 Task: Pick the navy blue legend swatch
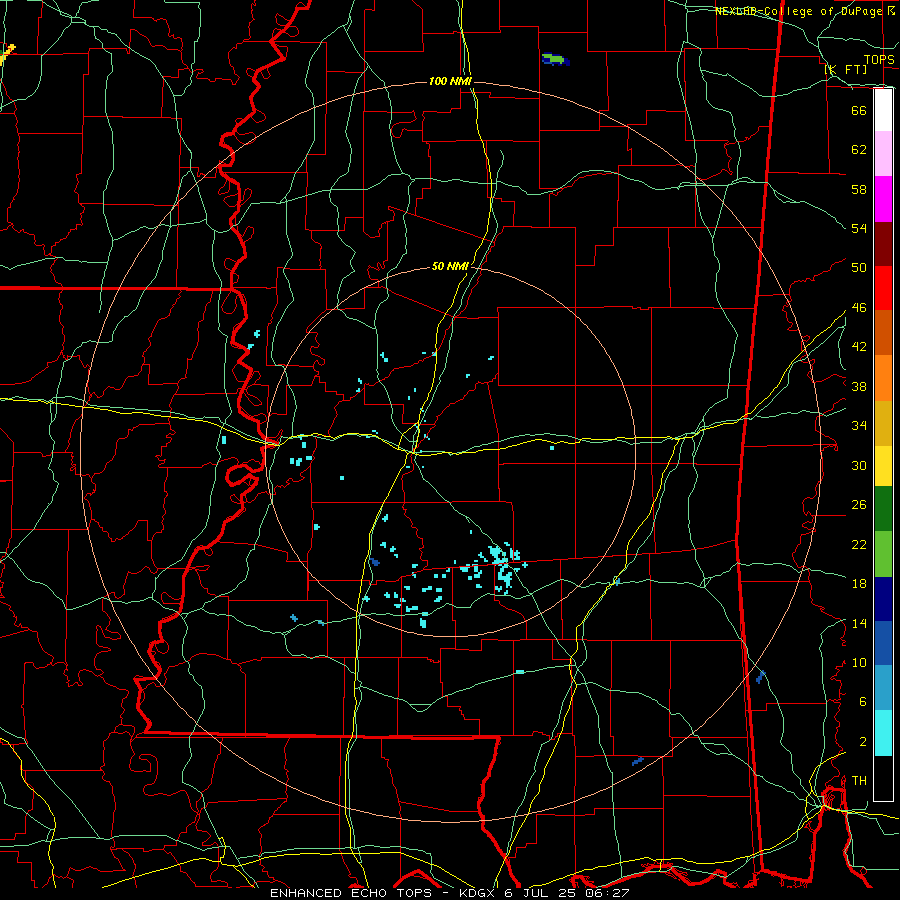[883, 599]
